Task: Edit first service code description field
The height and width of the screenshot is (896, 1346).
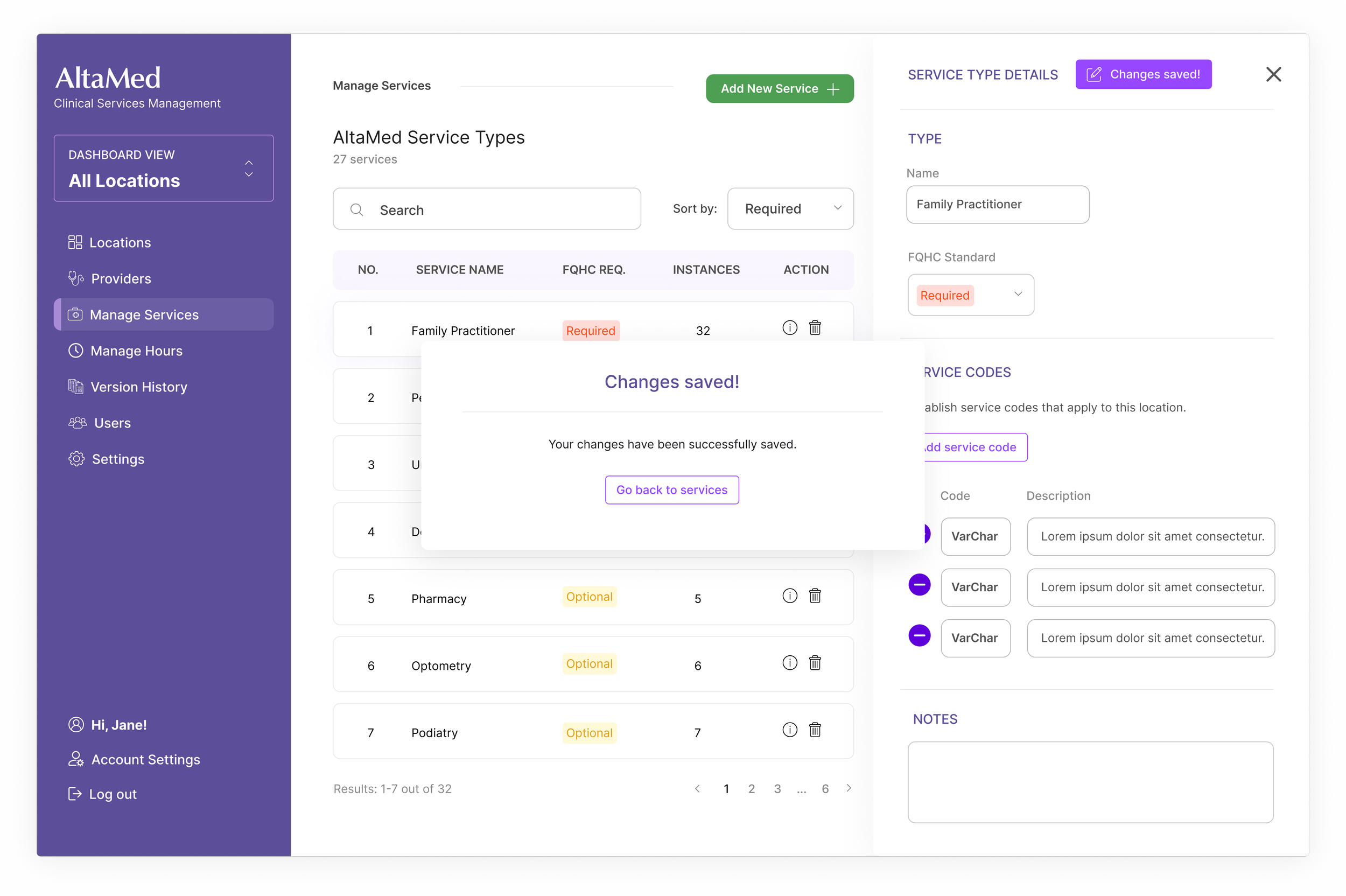Action: [x=1151, y=536]
